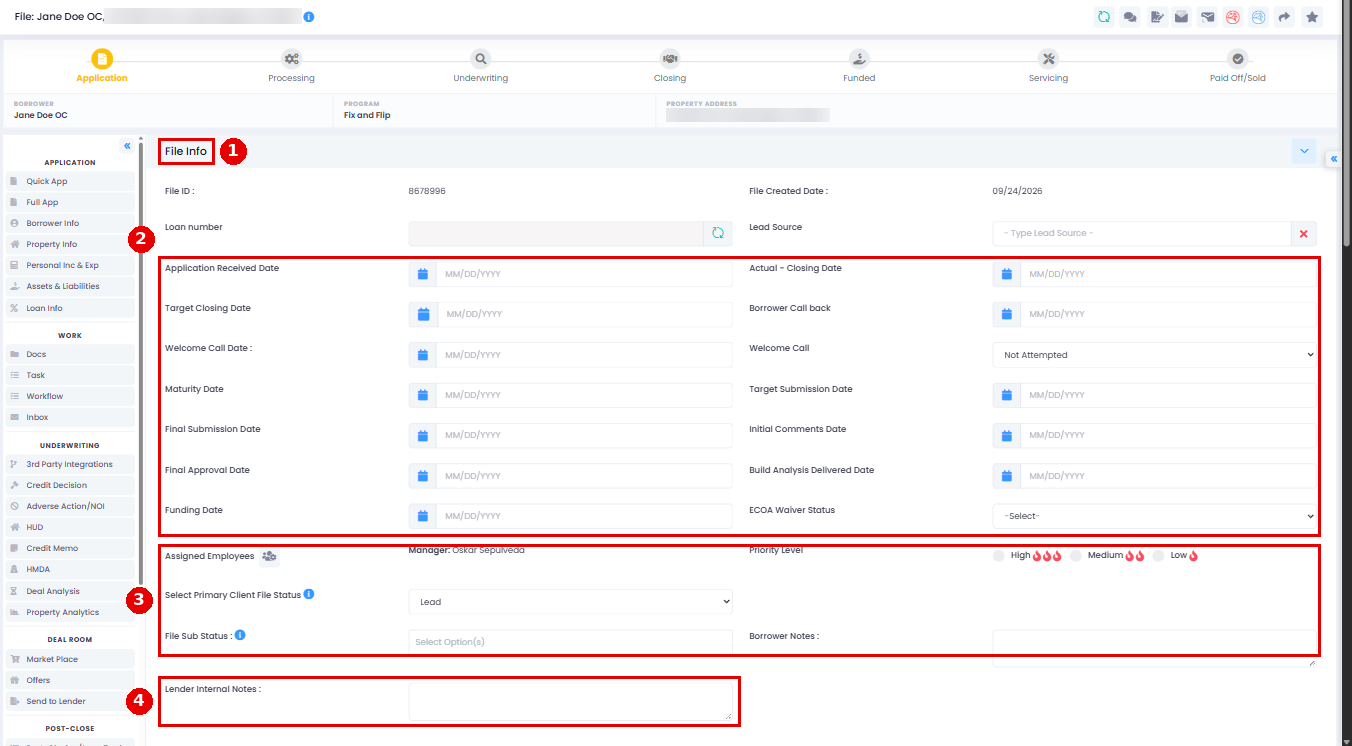Open Borrower Info in the sidebar
Screen dimensions: 1352x746
point(70,223)
